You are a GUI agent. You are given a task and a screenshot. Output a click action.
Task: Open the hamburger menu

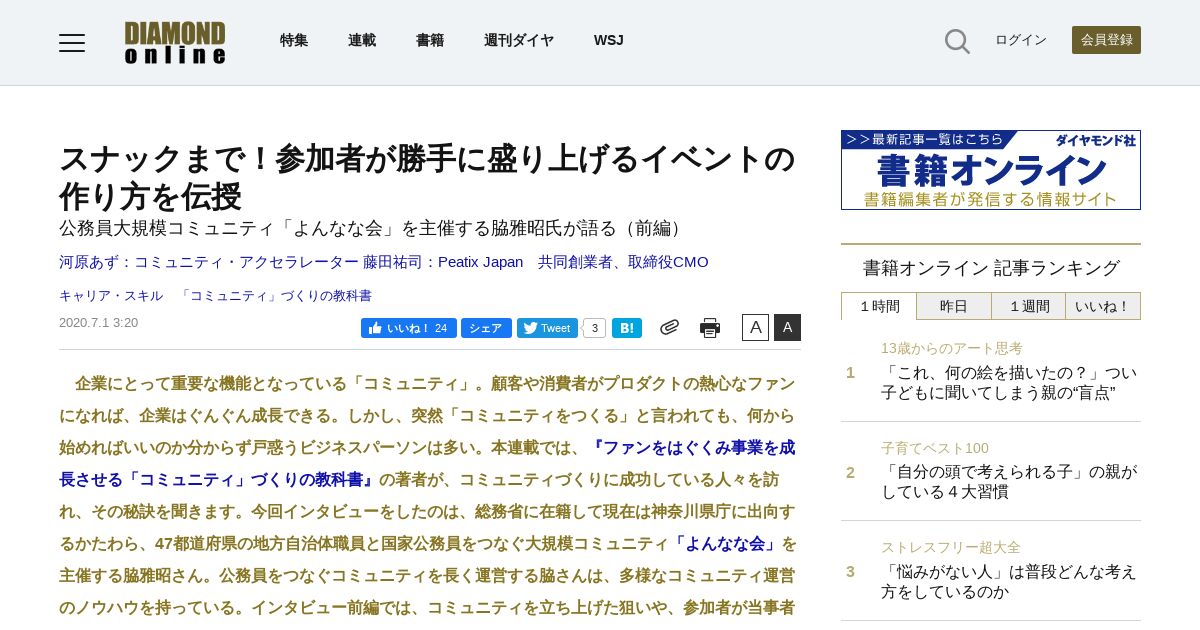[72, 42]
